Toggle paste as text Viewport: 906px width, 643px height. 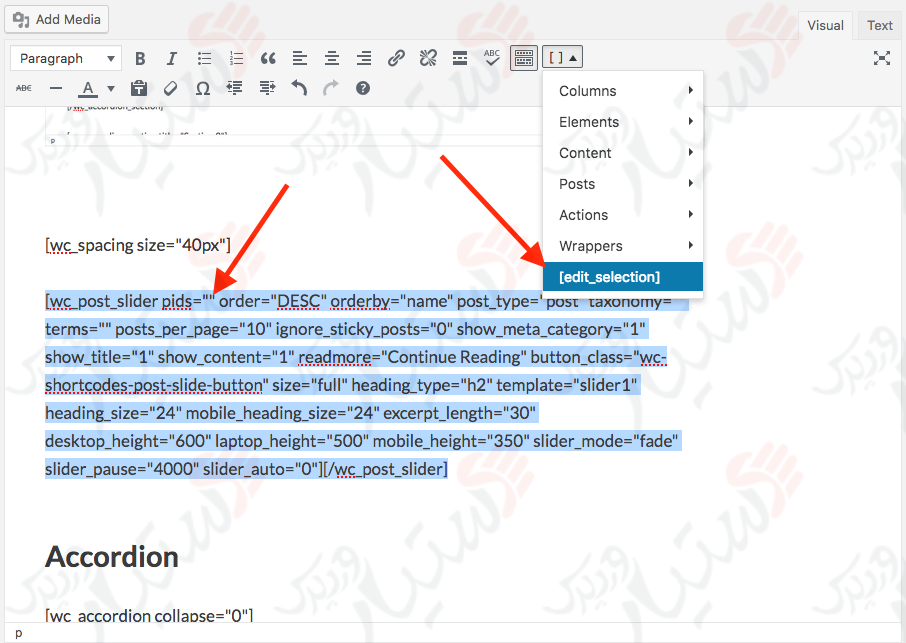click(x=139, y=88)
